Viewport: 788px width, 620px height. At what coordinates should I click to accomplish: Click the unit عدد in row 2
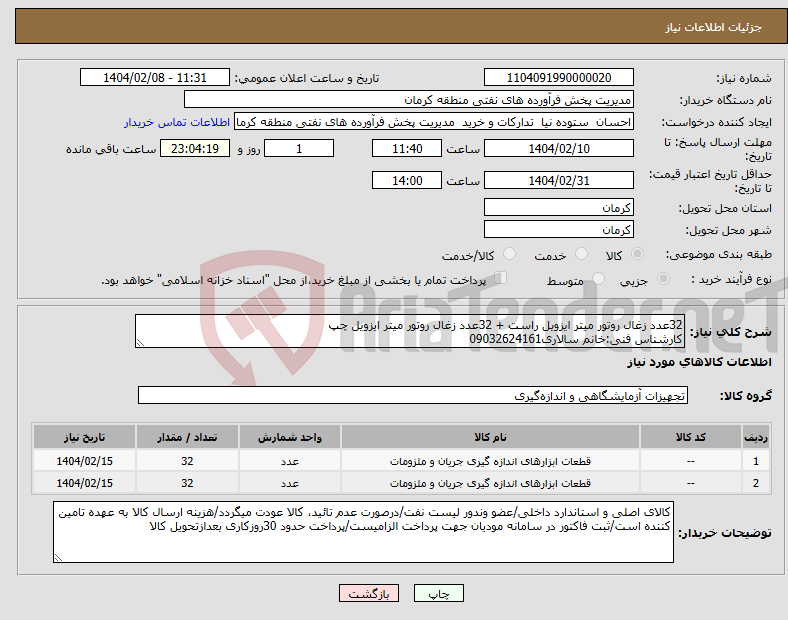point(290,483)
